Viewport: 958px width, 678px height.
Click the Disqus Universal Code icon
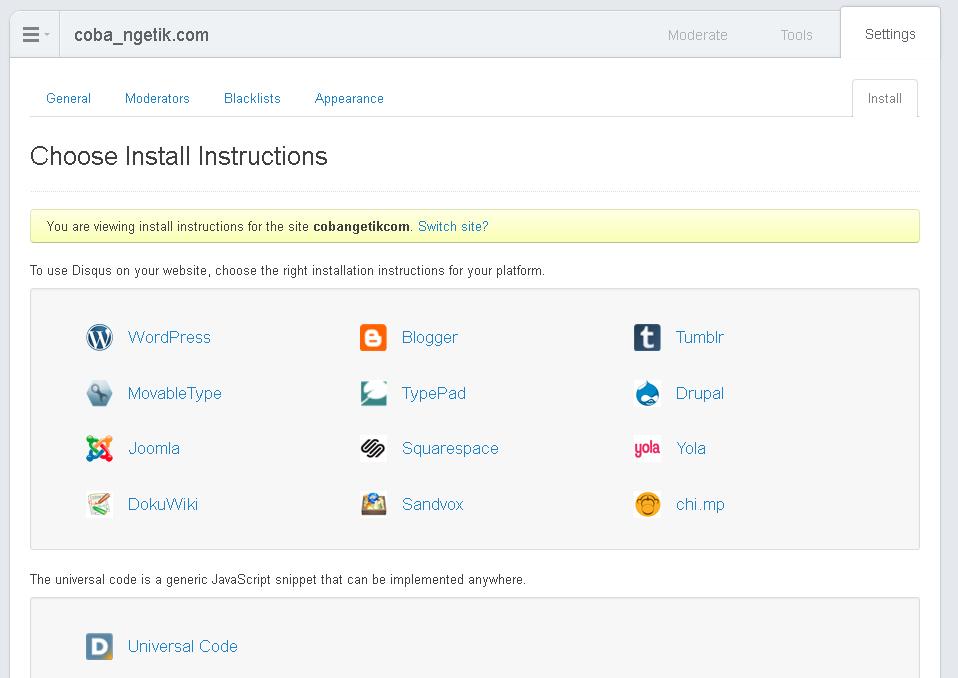99,646
